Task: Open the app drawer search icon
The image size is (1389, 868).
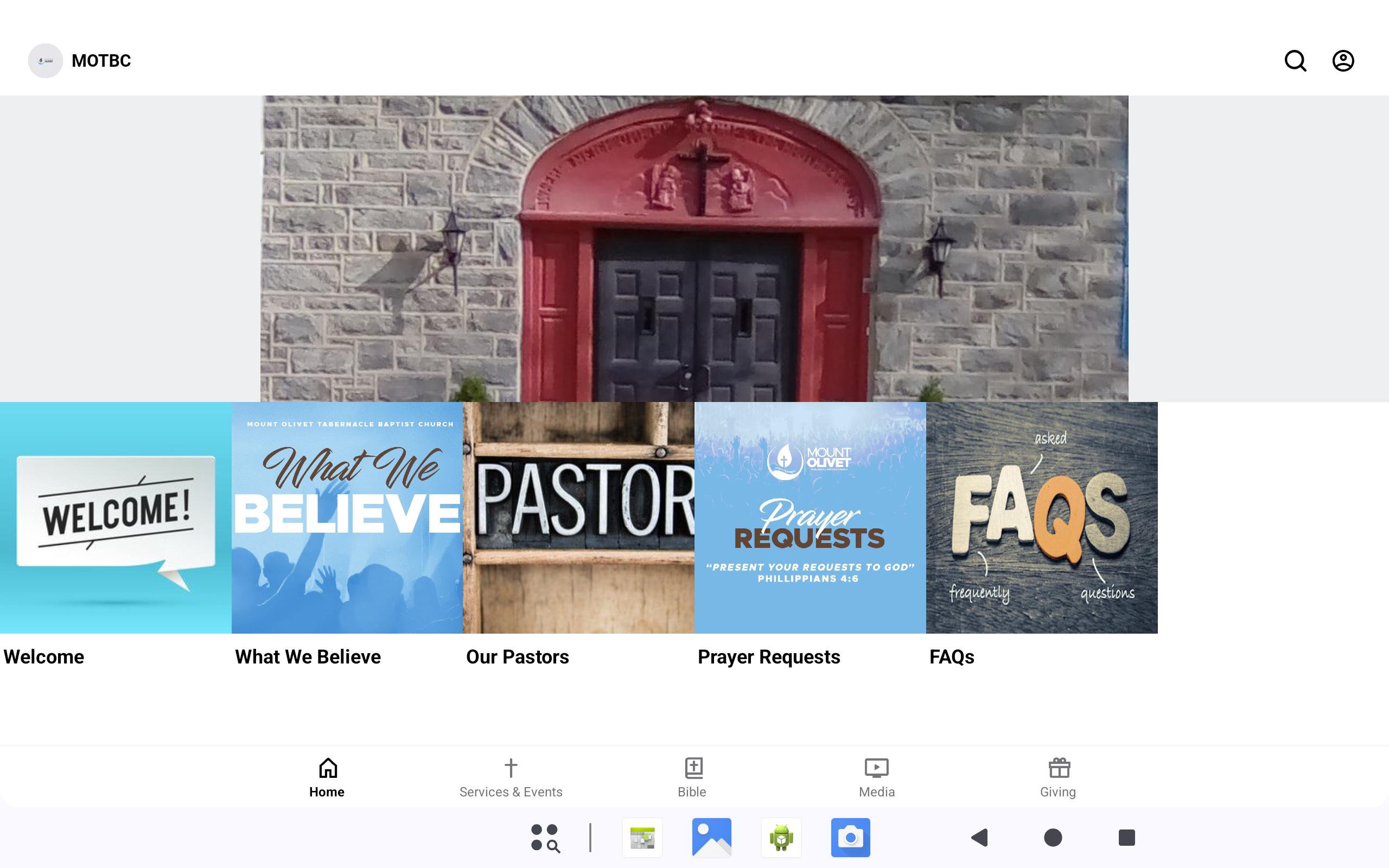Action: pos(545,838)
